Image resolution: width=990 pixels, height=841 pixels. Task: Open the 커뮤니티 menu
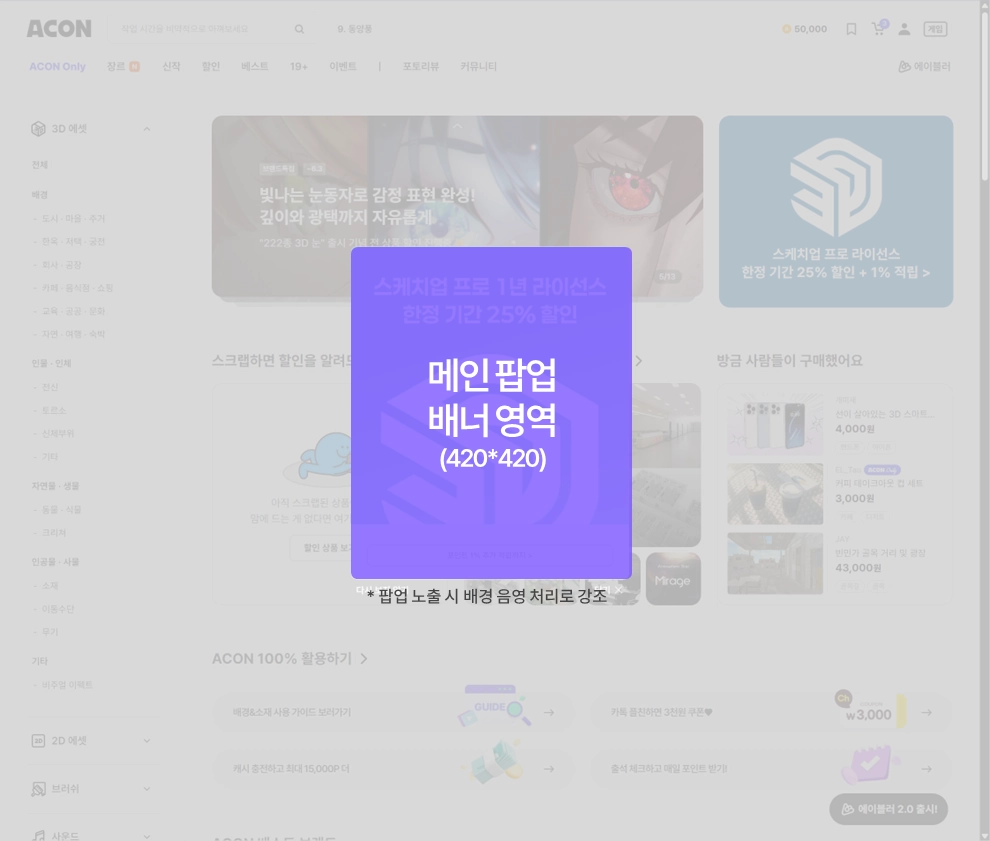coord(478,66)
